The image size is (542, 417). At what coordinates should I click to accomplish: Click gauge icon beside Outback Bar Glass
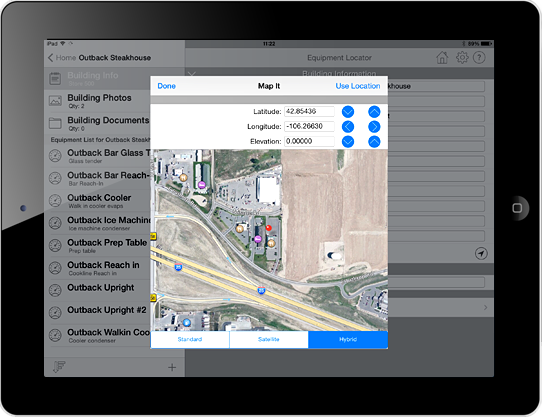55,156
